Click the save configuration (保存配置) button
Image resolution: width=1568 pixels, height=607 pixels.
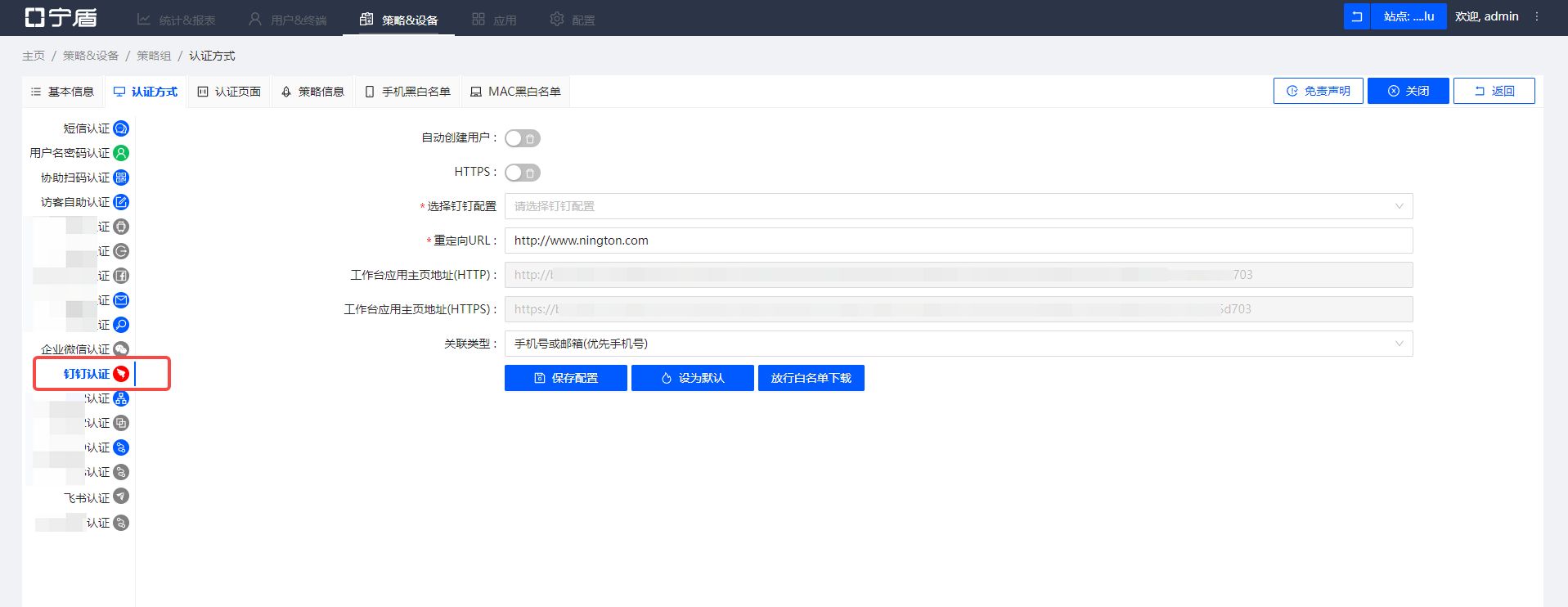(565, 378)
